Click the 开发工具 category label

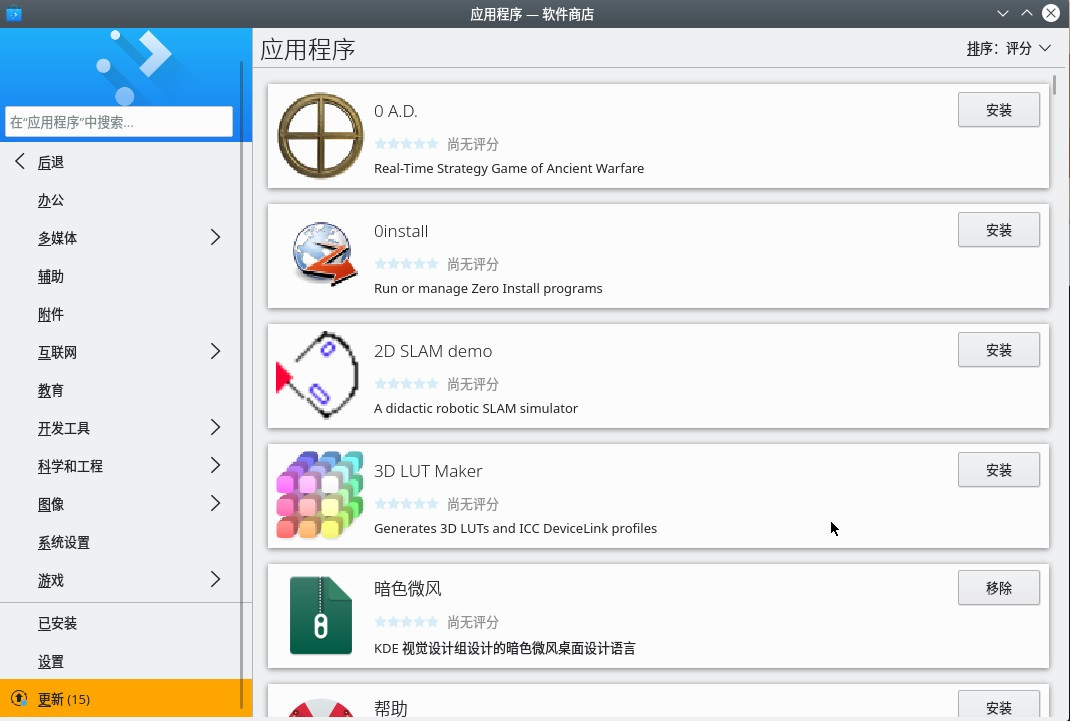pos(63,428)
